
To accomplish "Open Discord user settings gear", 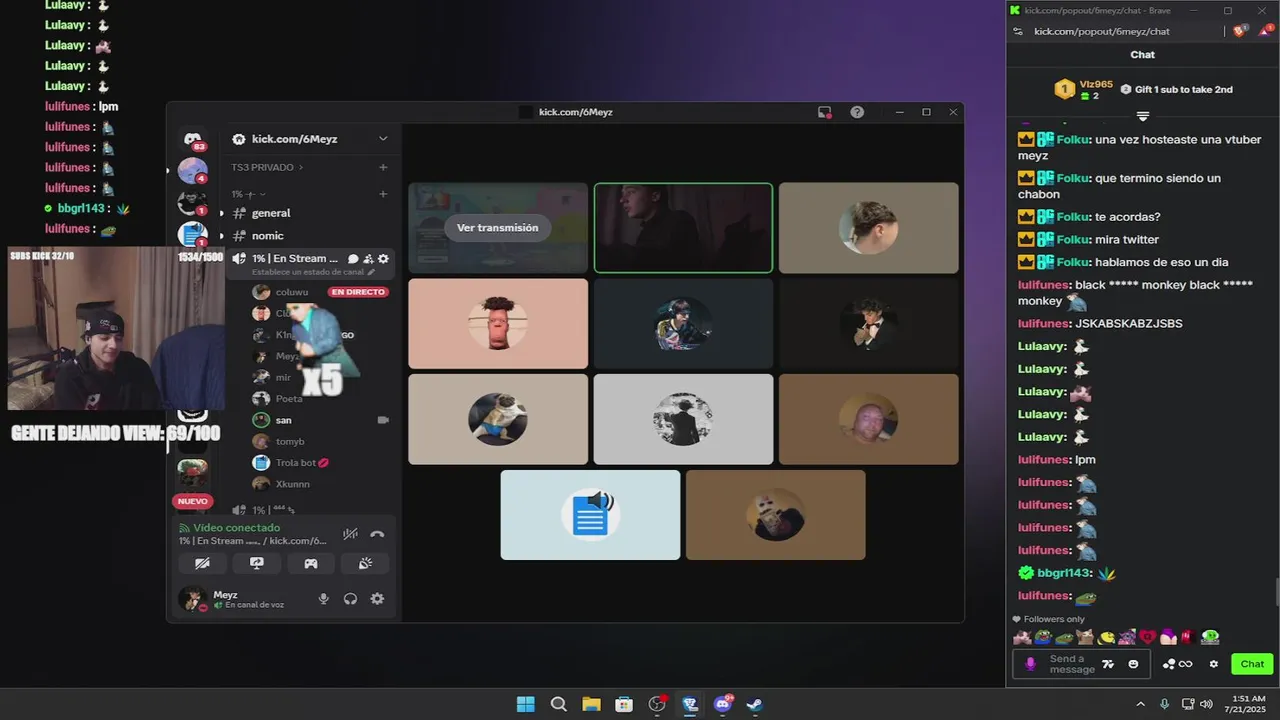I will (377, 599).
